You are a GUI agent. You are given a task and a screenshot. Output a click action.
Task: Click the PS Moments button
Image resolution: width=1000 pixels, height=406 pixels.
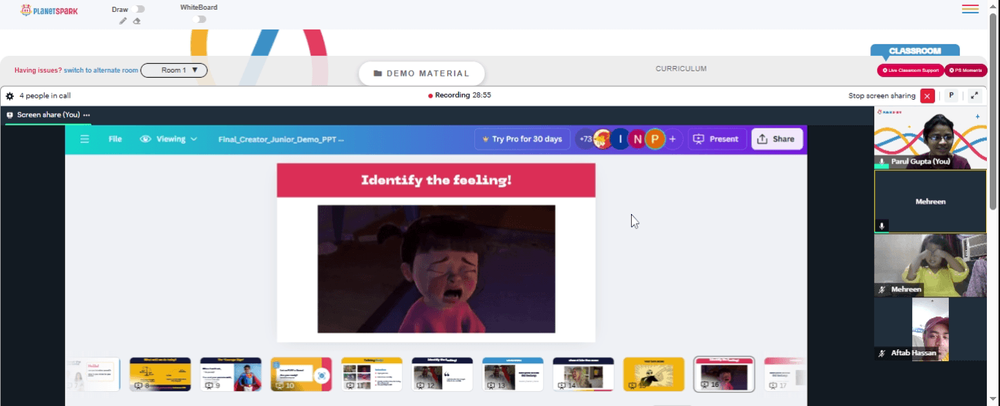coord(966,70)
